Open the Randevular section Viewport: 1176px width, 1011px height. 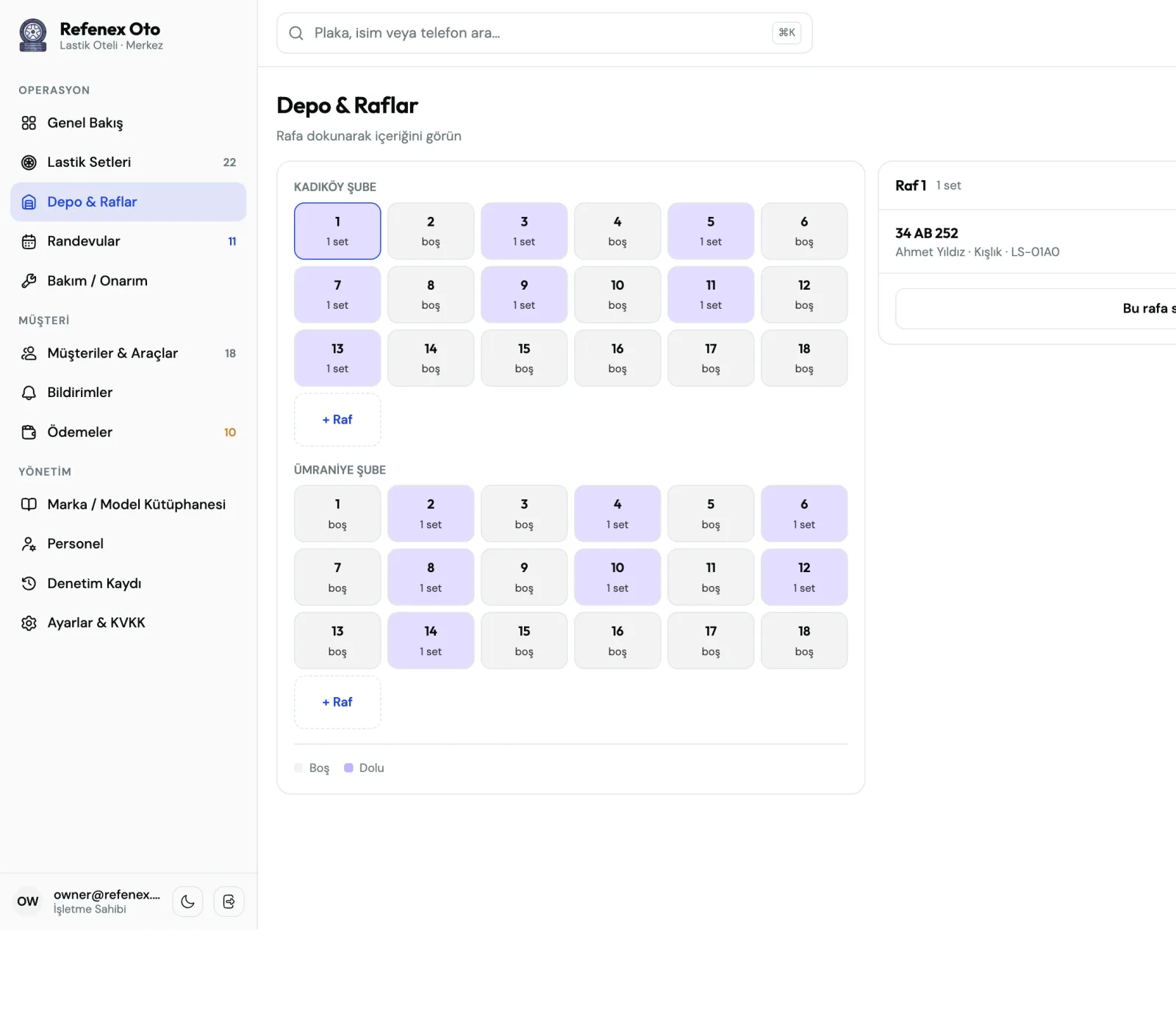pyautogui.click(x=128, y=241)
